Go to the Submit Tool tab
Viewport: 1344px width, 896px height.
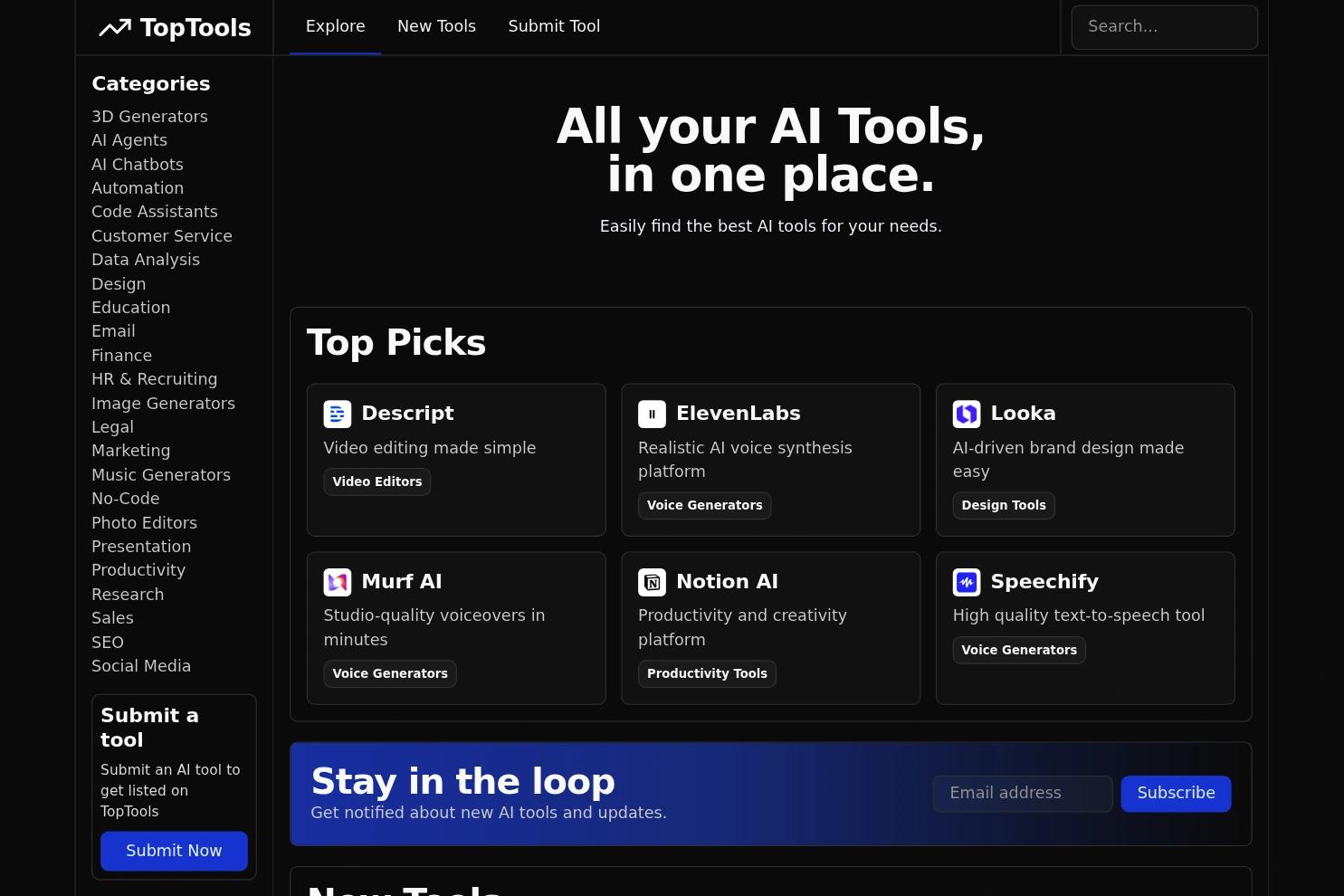(554, 26)
